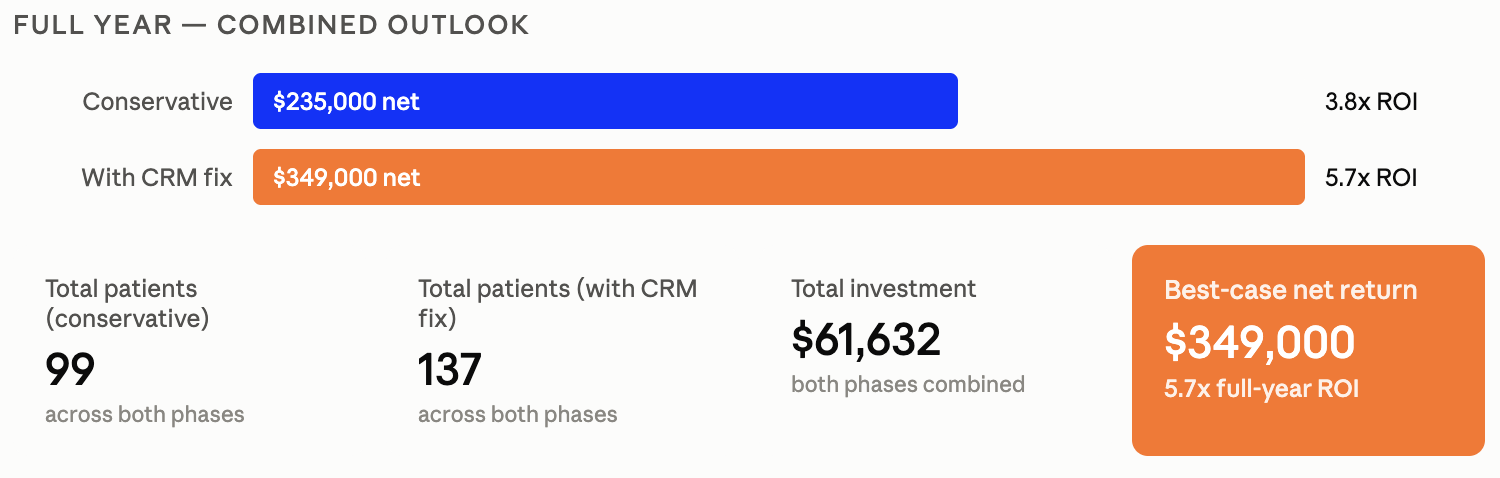1500x478 pixels.
Task: Click the $61,632 investment amount
Action: 866,339
